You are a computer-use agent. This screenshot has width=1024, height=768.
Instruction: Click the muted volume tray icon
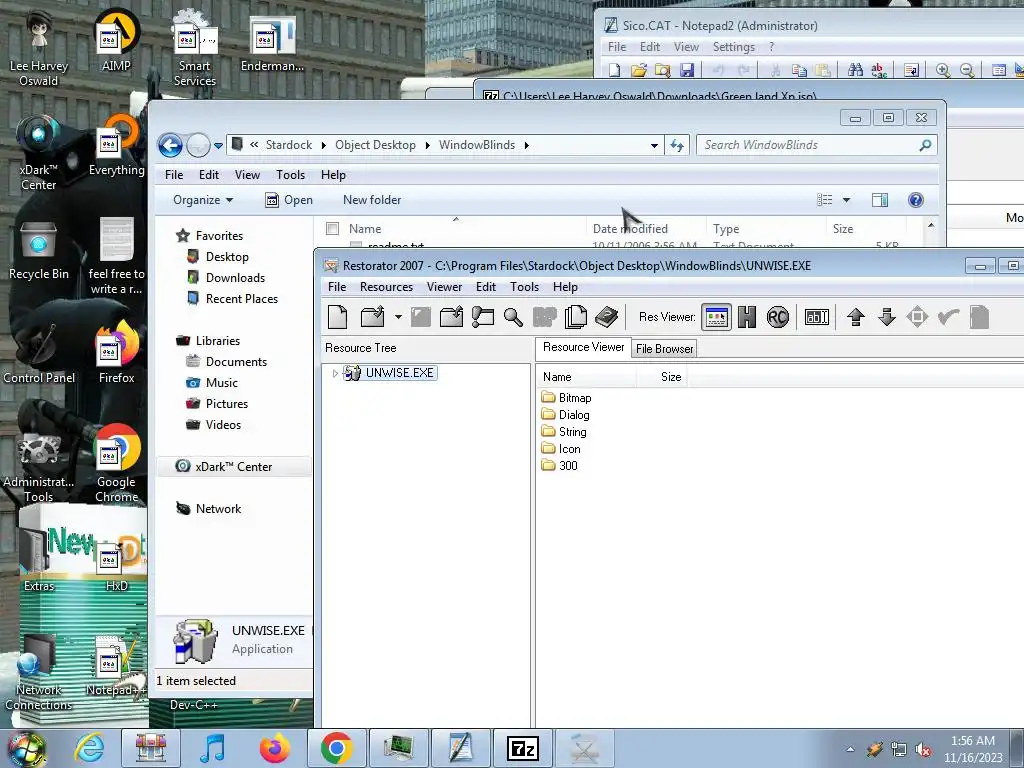point(923,750)
